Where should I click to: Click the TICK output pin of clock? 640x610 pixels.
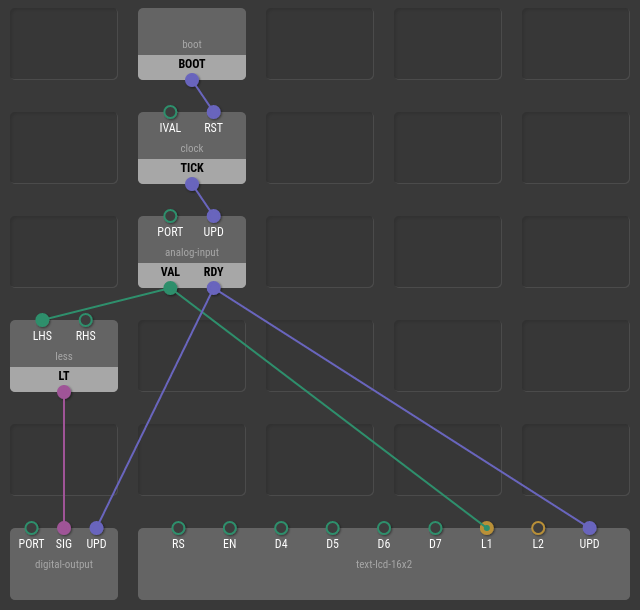click(x=192, y=184)
